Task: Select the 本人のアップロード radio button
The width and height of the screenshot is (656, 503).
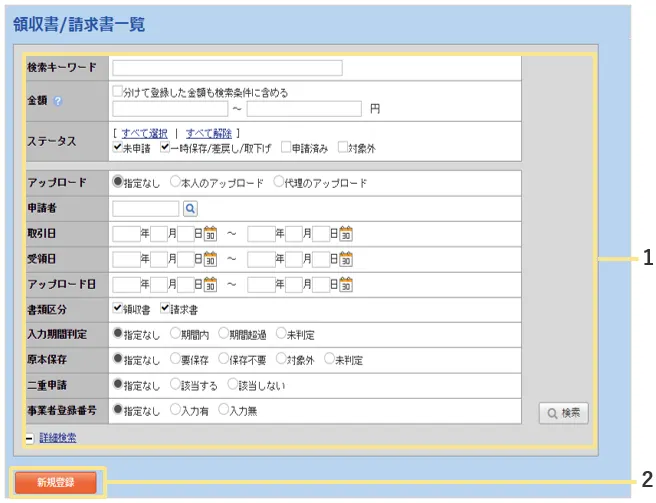Action: pos(176,183)
